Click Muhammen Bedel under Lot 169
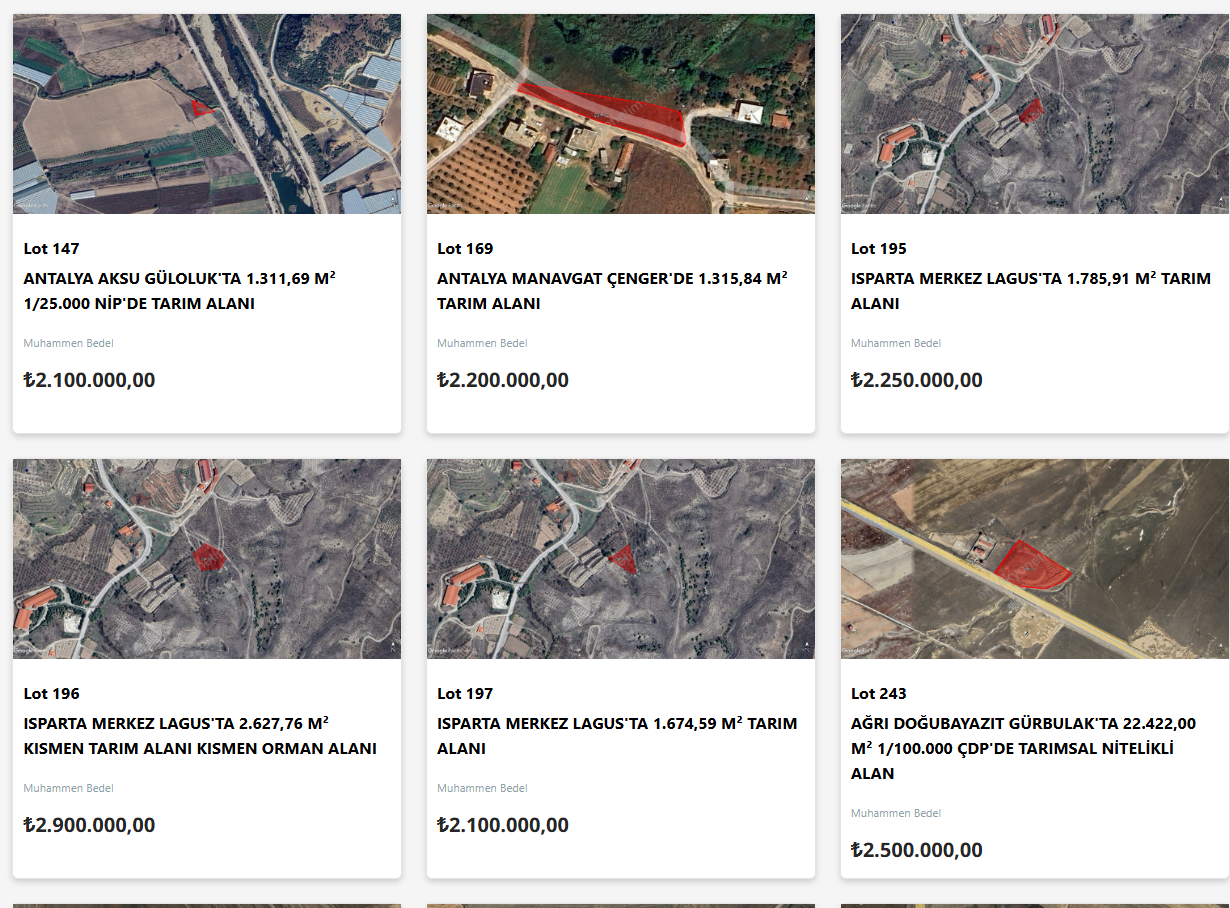The image size is (1230, 908). [x=482, y=343]
